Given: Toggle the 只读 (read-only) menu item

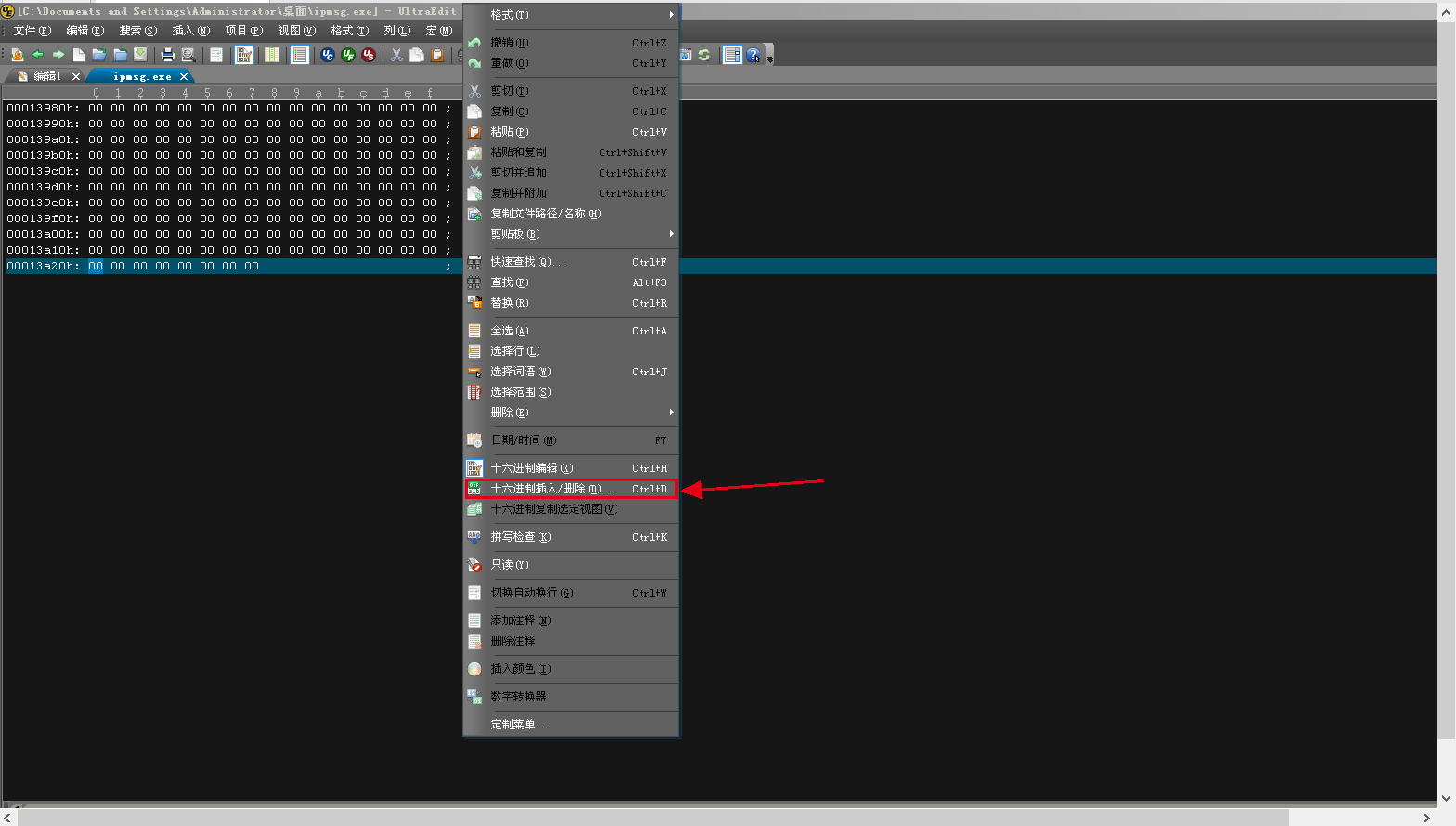Looking at the screenshot, I should click(x=571, y=565).
